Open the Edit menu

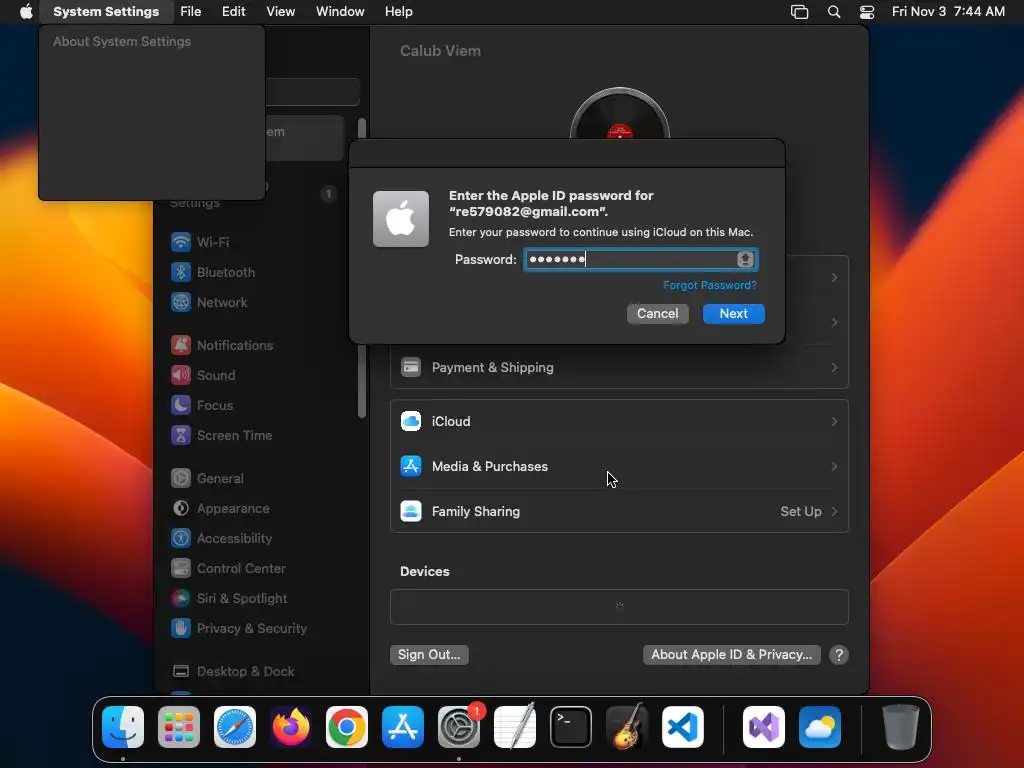233,12
